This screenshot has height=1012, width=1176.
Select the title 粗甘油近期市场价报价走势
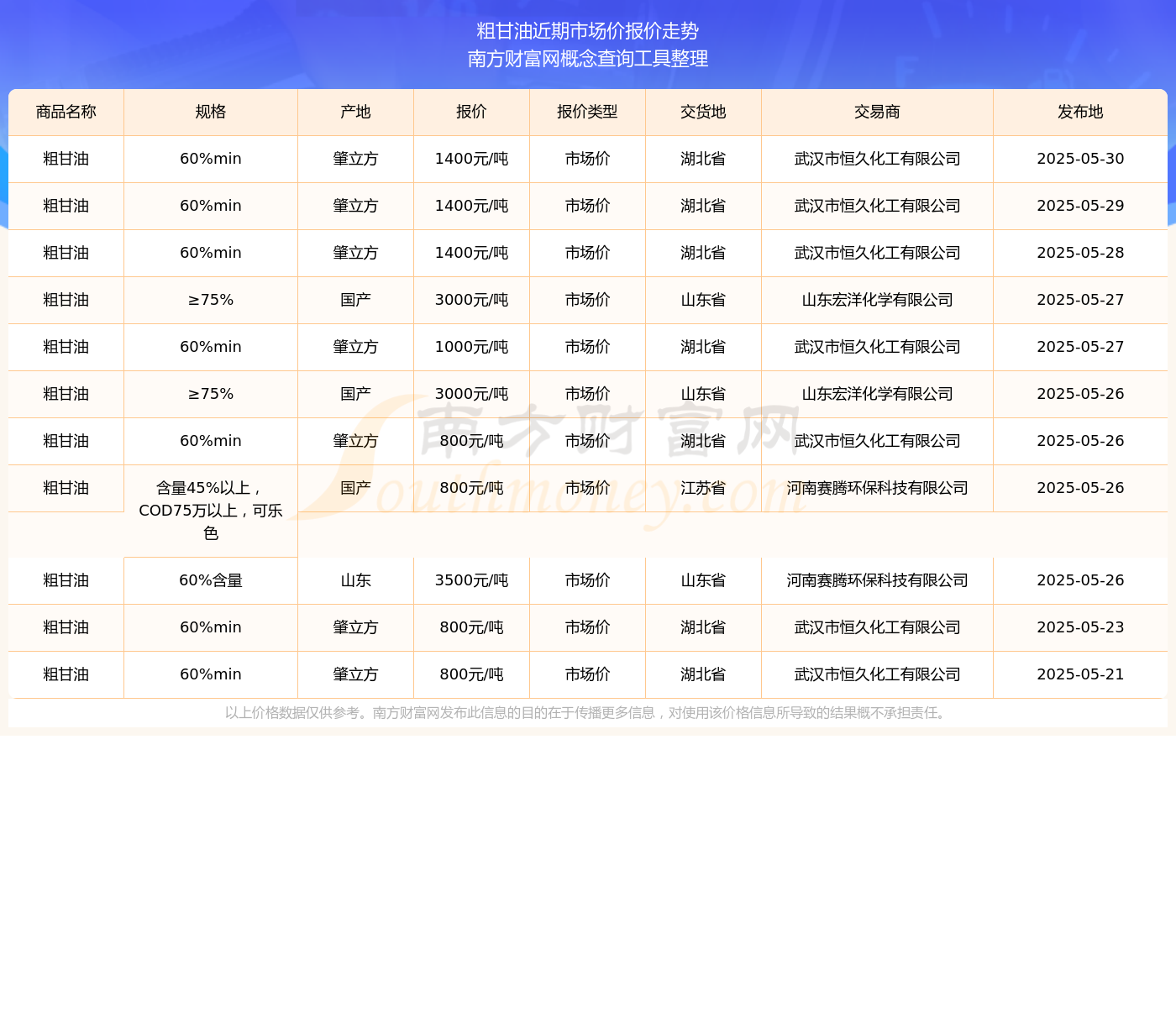point(588,31)
